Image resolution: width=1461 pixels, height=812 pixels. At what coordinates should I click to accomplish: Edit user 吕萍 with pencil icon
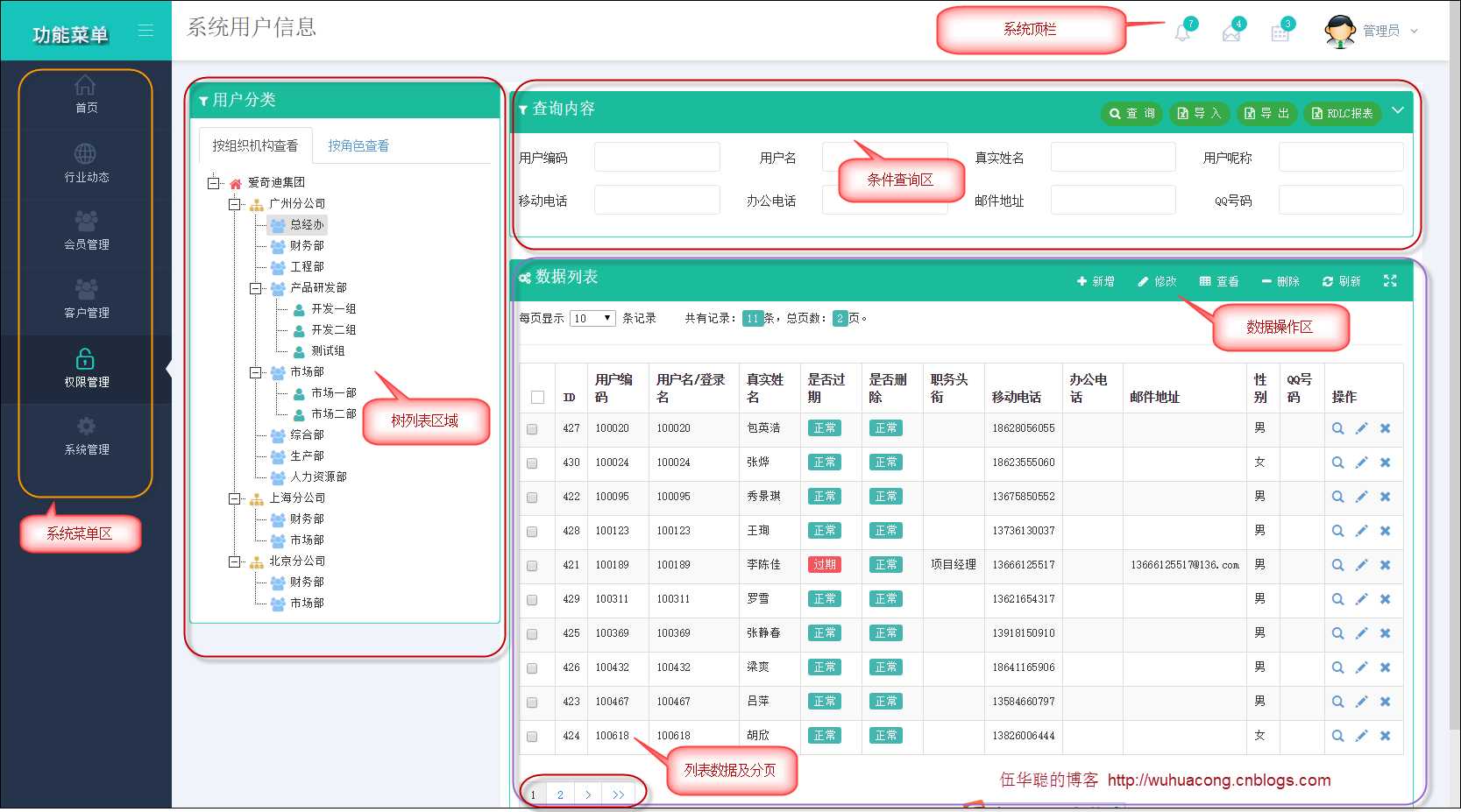[x=1361, y=702]
